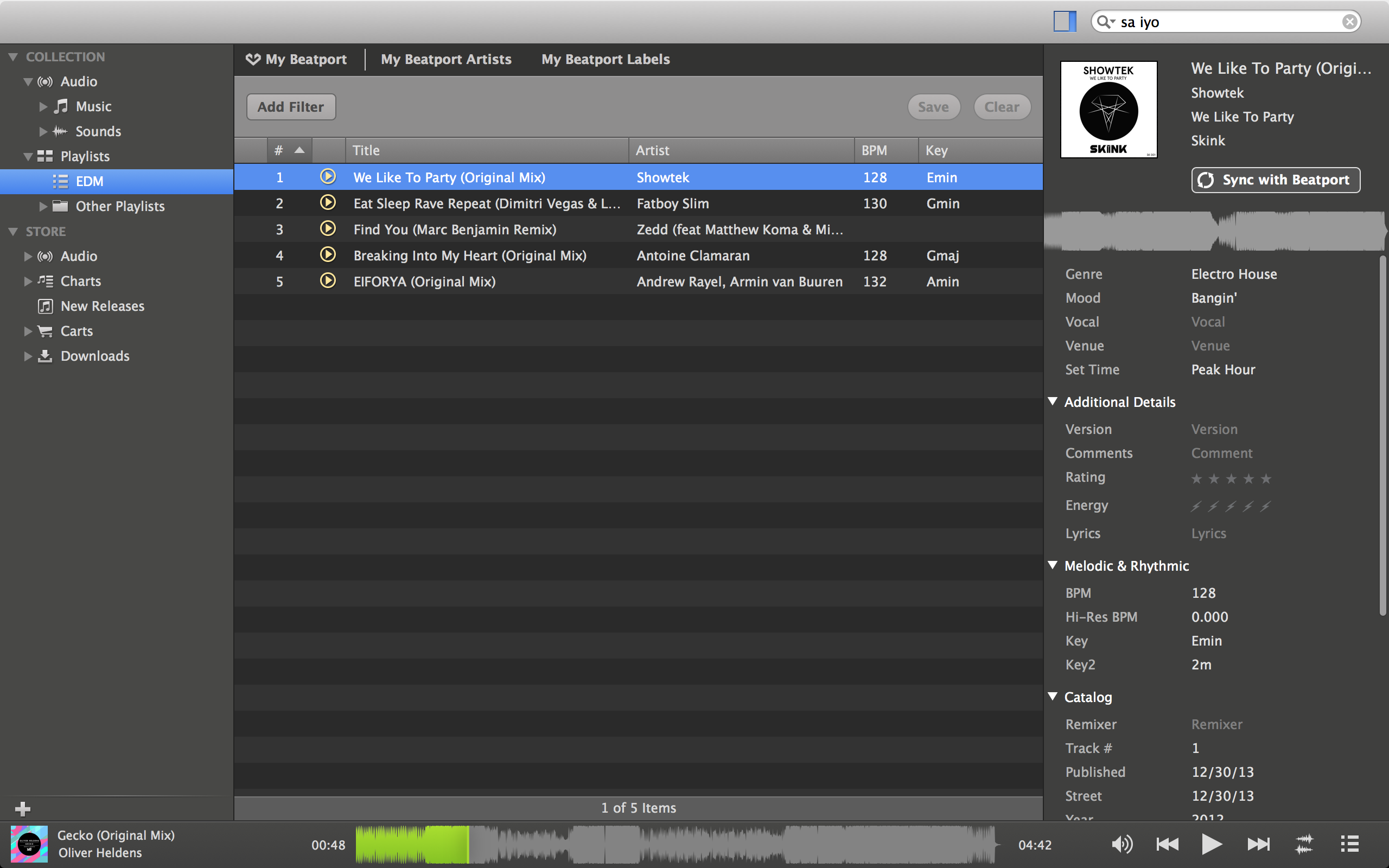
Task: Click the play button for Eat Sleep Rave Repeat
Action: (x=327, y=203)
